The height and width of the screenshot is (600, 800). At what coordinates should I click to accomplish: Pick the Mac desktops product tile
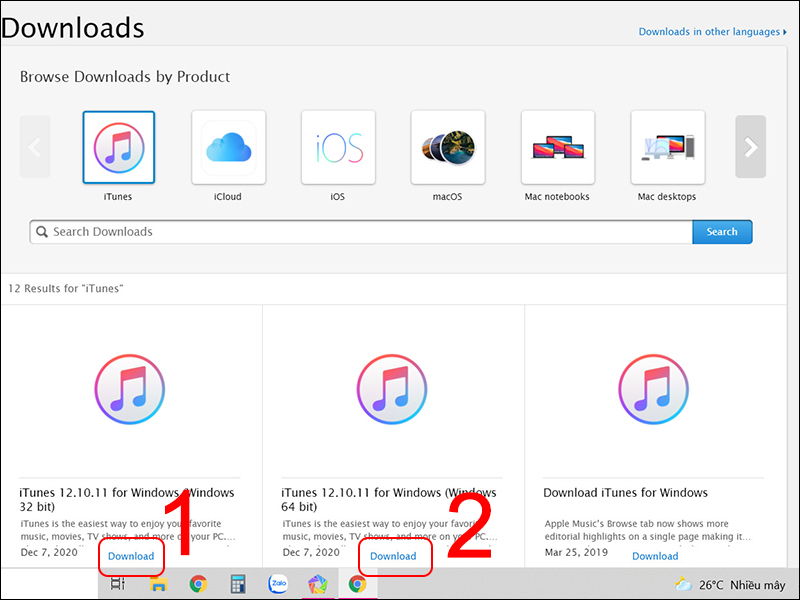tap(668, 147)
